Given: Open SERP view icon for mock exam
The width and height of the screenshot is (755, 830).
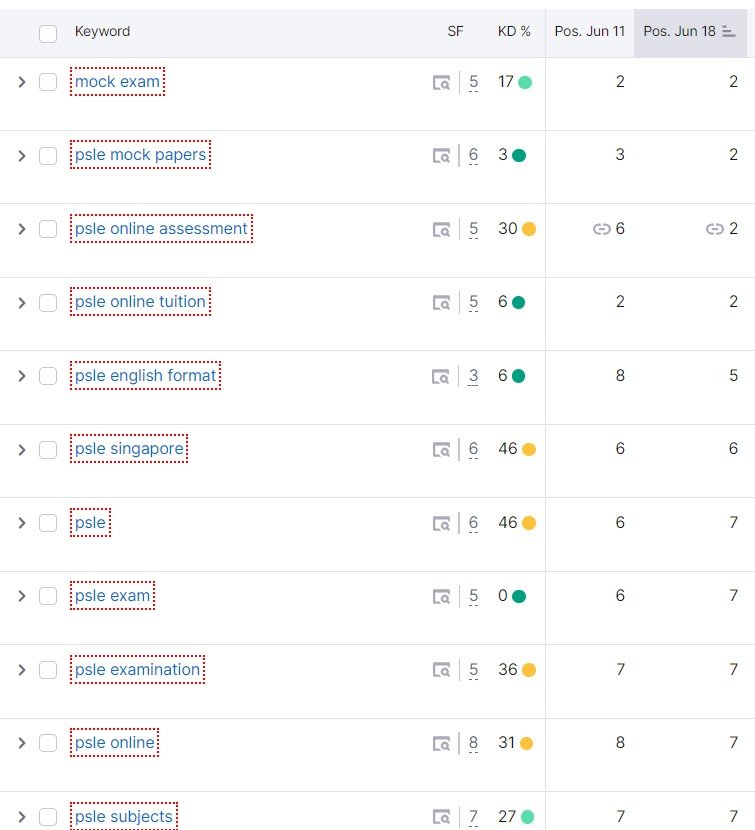Looking at the screenshot, I should coord(441,83).
